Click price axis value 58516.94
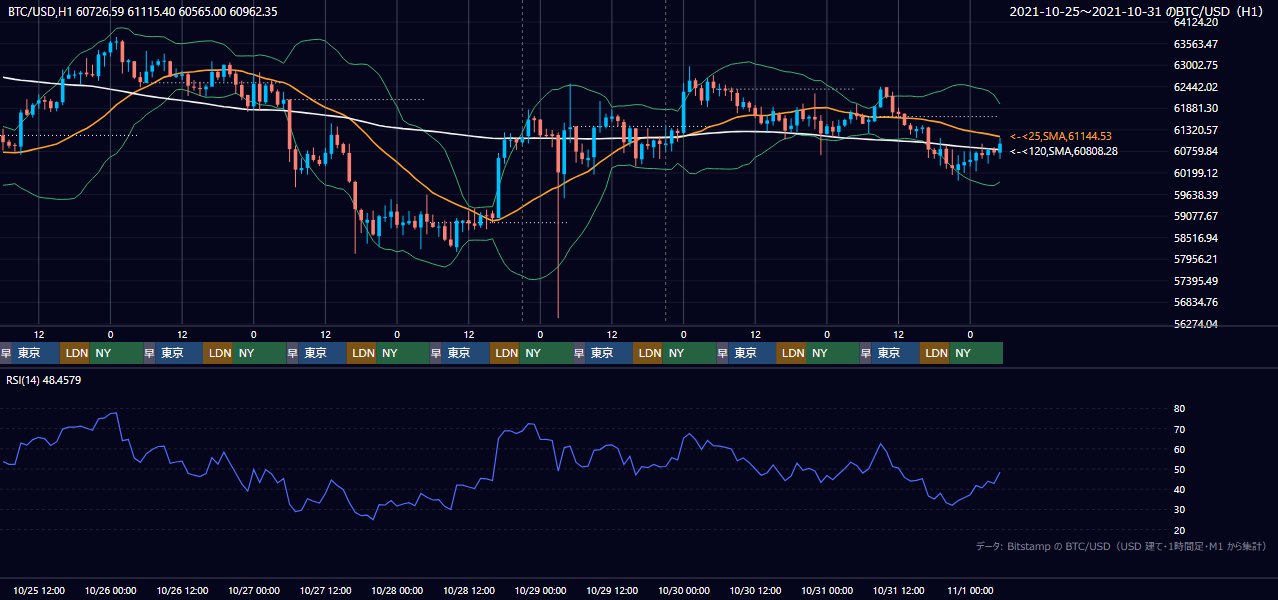This screenshot has width=1278, height=600. pos(1196,238)
